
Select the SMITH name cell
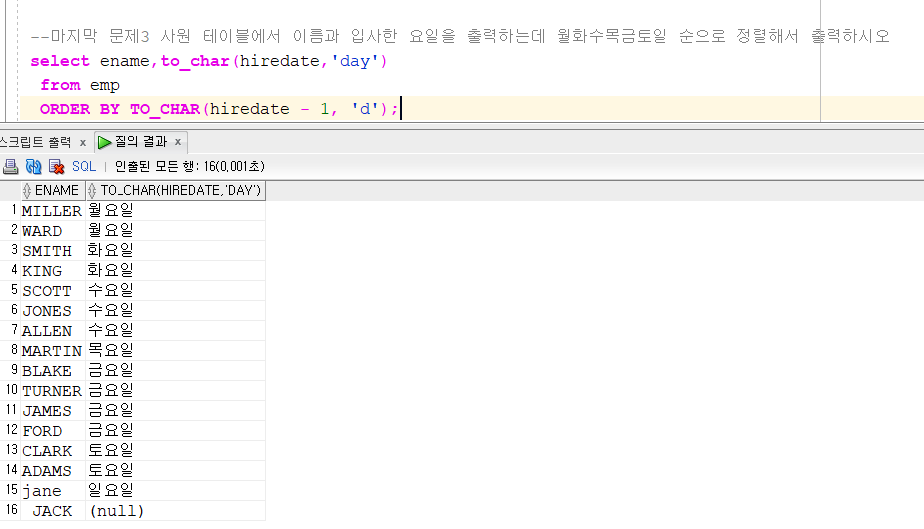[52, 251]
